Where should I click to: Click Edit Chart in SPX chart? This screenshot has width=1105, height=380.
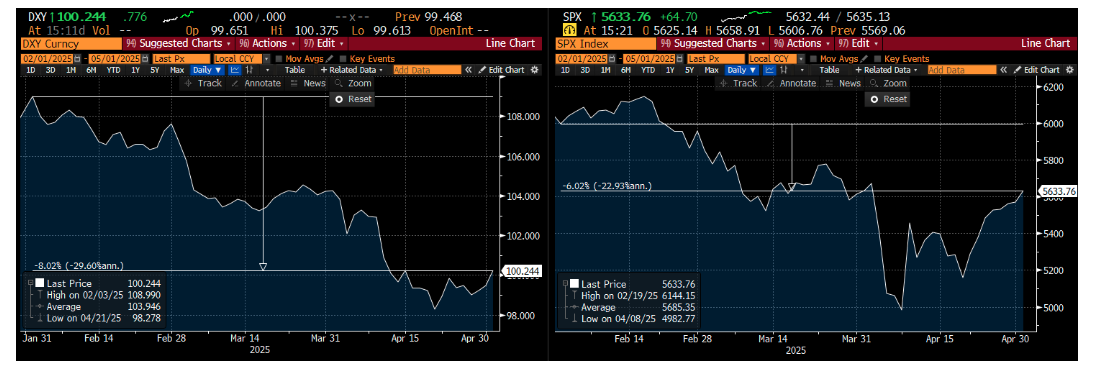[x=1036, y=70]
